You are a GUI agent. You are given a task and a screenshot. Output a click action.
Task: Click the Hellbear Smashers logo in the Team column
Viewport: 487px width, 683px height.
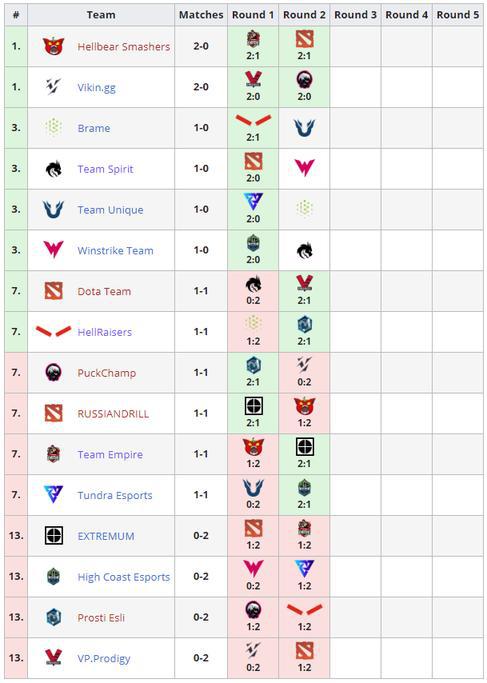(x=54, y=46)
